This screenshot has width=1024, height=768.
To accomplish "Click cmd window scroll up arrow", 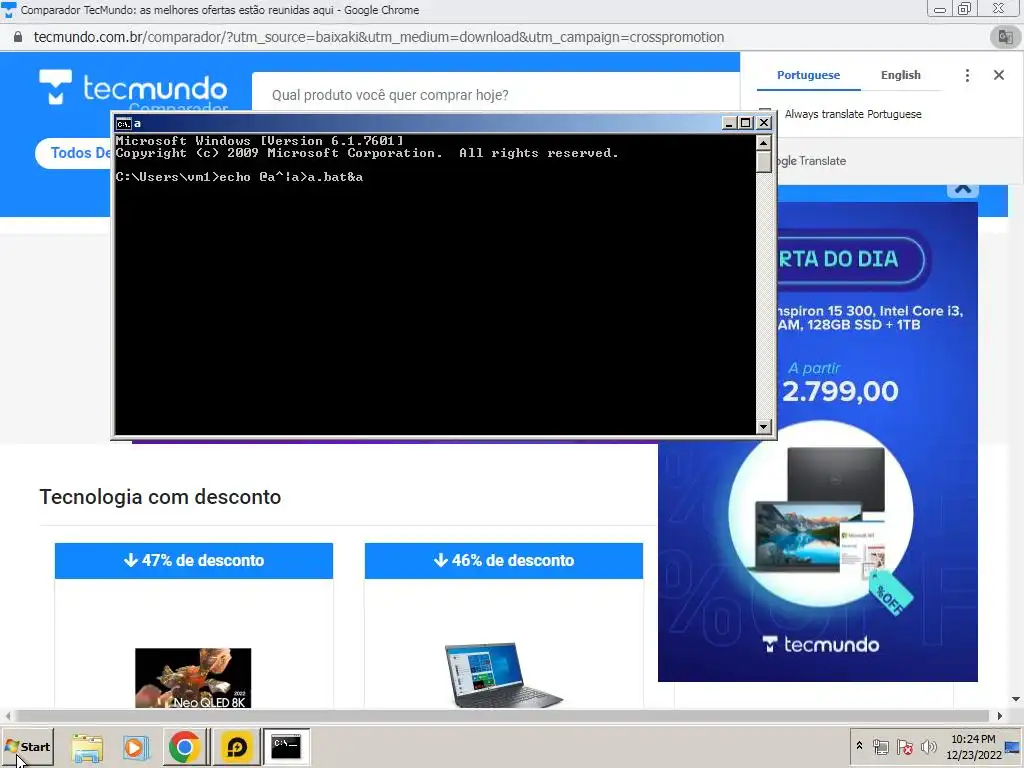I will 763,142.
